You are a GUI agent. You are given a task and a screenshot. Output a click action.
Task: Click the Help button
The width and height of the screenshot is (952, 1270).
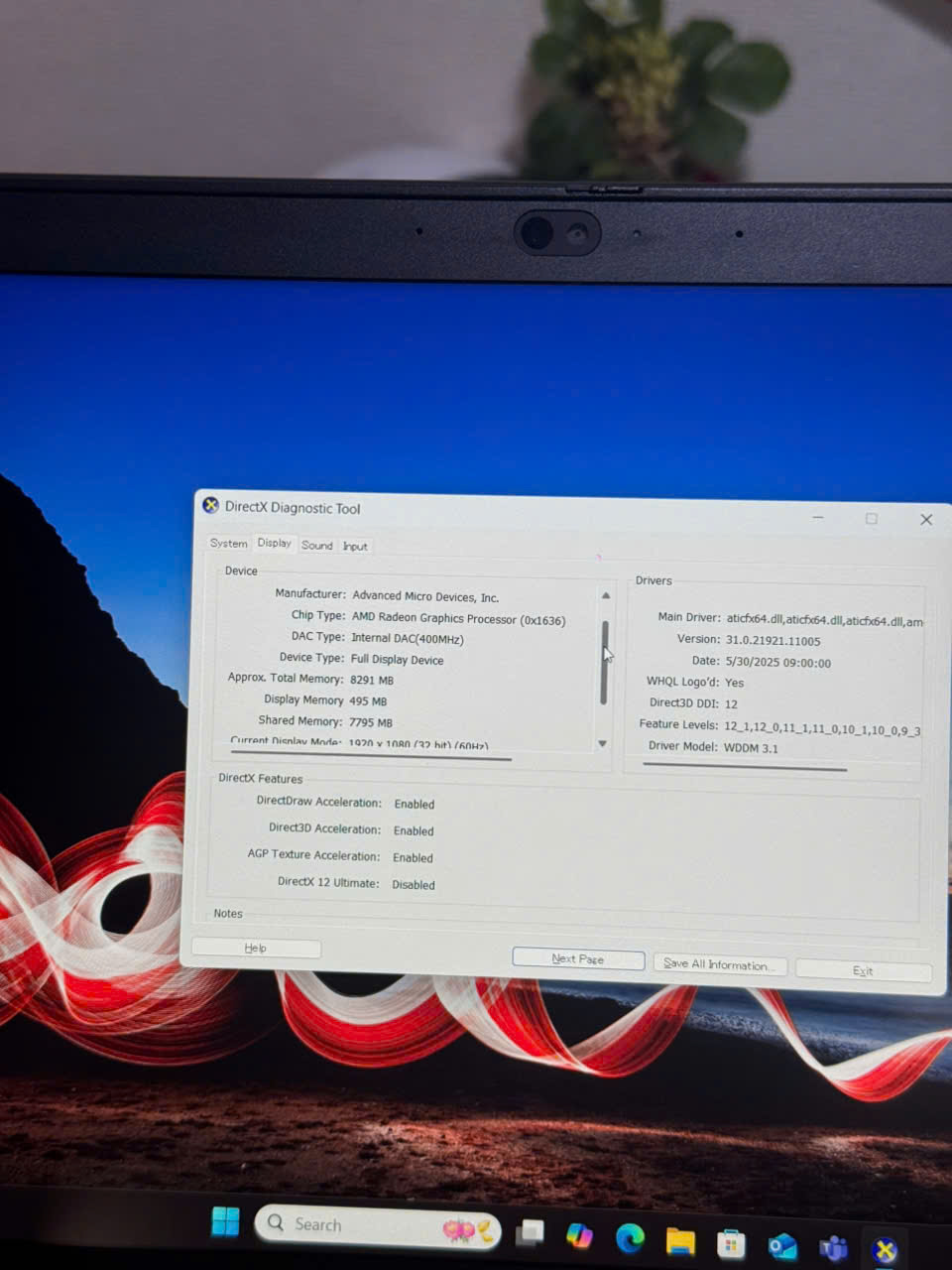tap(256, 948)
